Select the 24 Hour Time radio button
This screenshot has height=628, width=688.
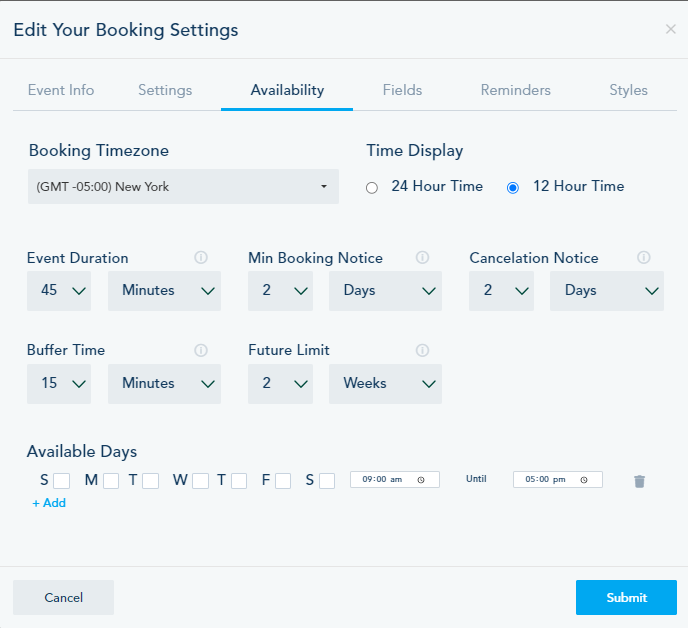pyautogui.click(x=372, y=188)
